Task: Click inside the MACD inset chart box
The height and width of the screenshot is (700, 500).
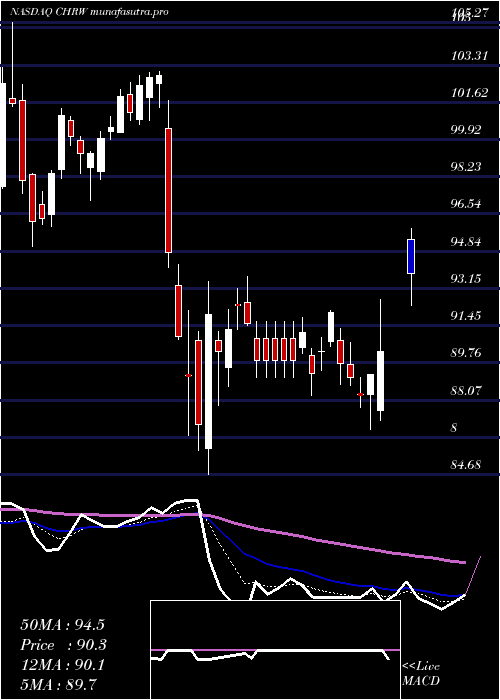Action: (x=275, y=650)
